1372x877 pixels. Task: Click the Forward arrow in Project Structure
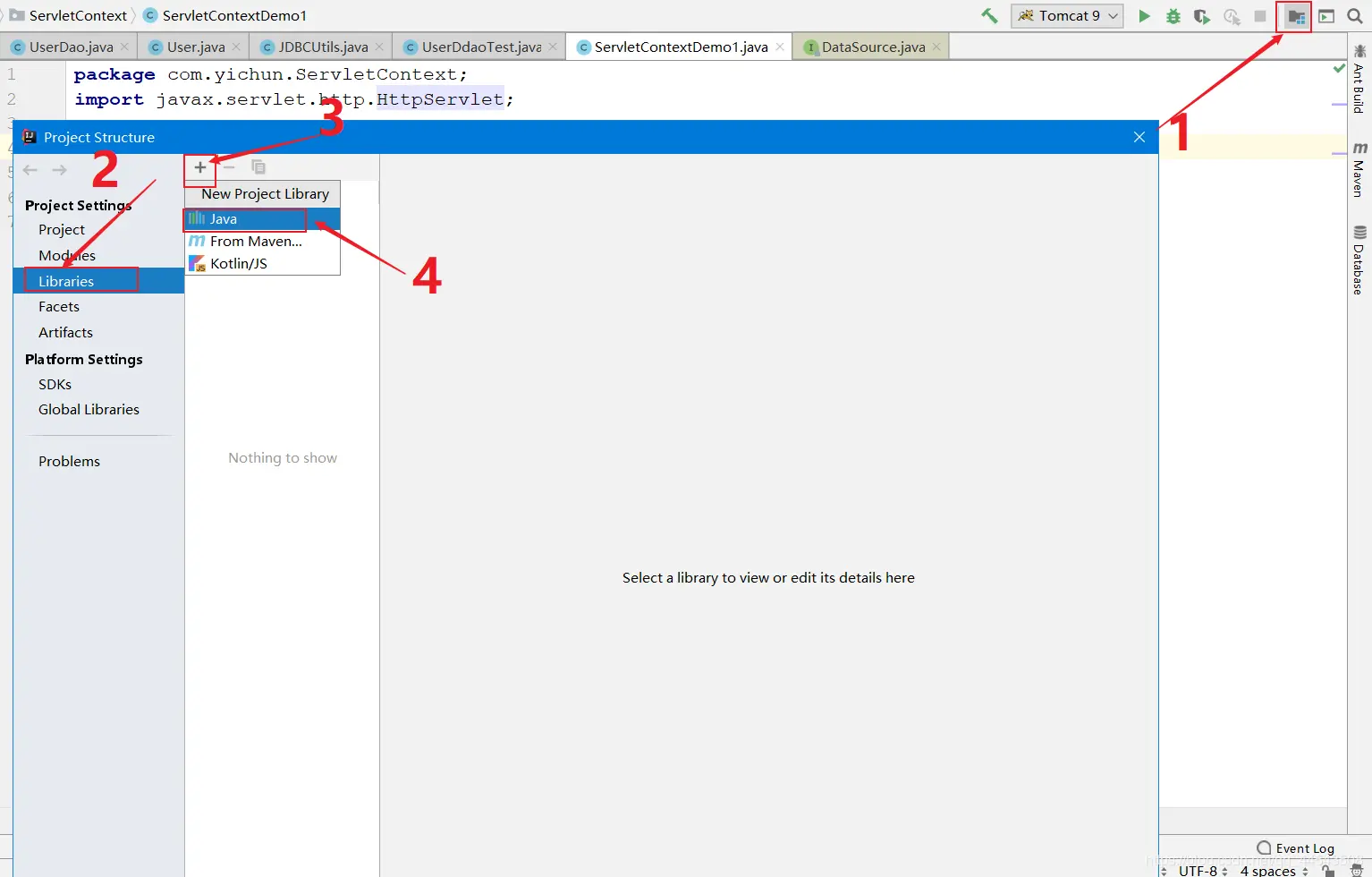pos(59,170)
